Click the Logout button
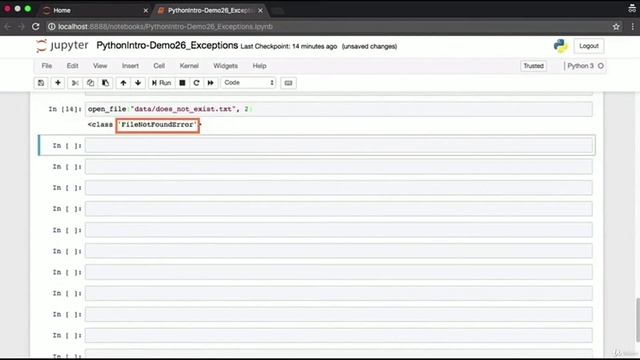 [x=589, y=46]
